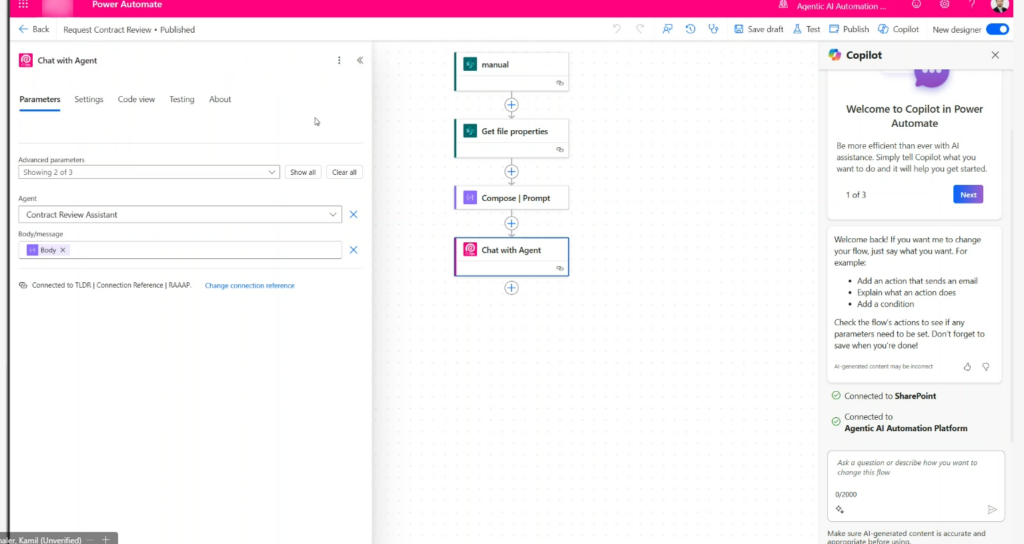Open the feedback smiley icon
The image size is (1024, 544).
[916, 5]
